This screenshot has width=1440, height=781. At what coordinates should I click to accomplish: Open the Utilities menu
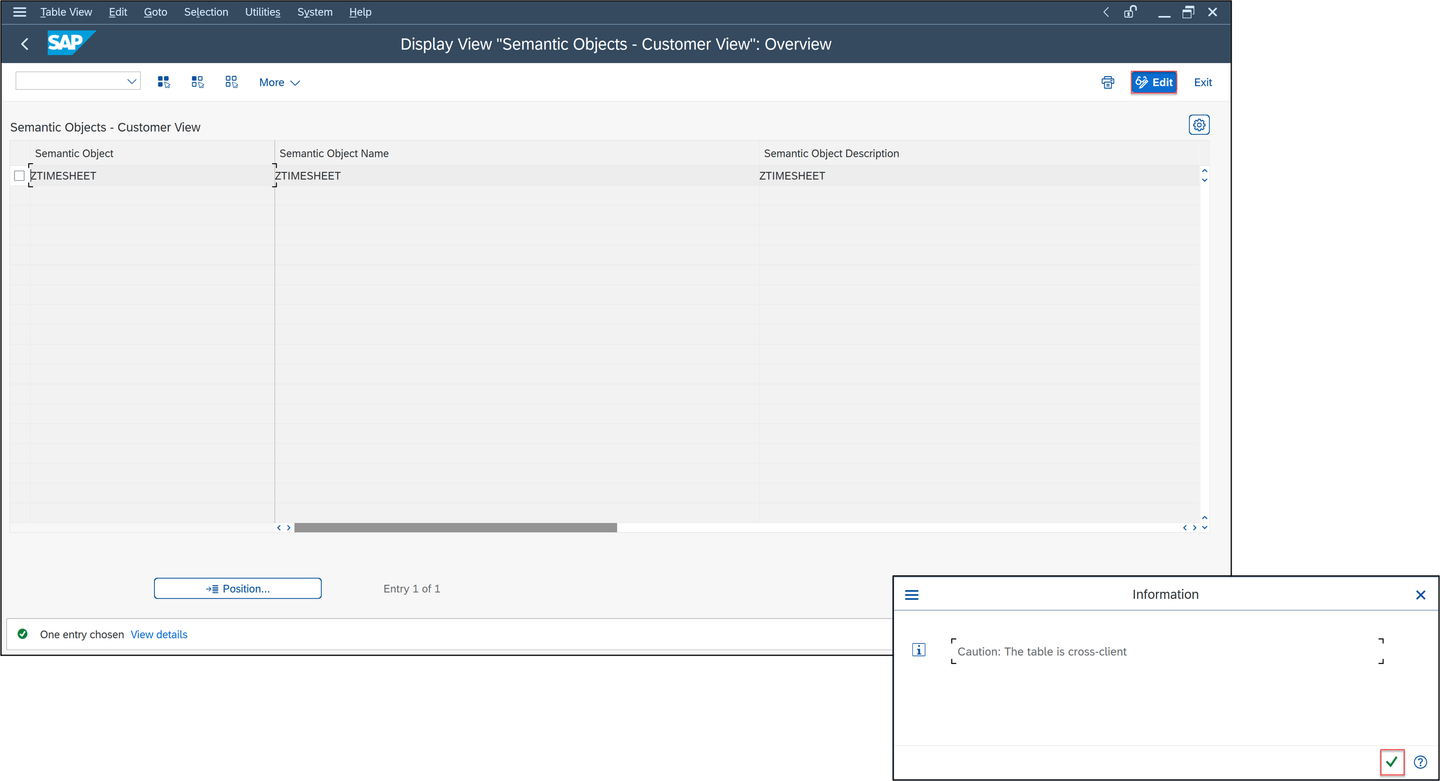263,12
